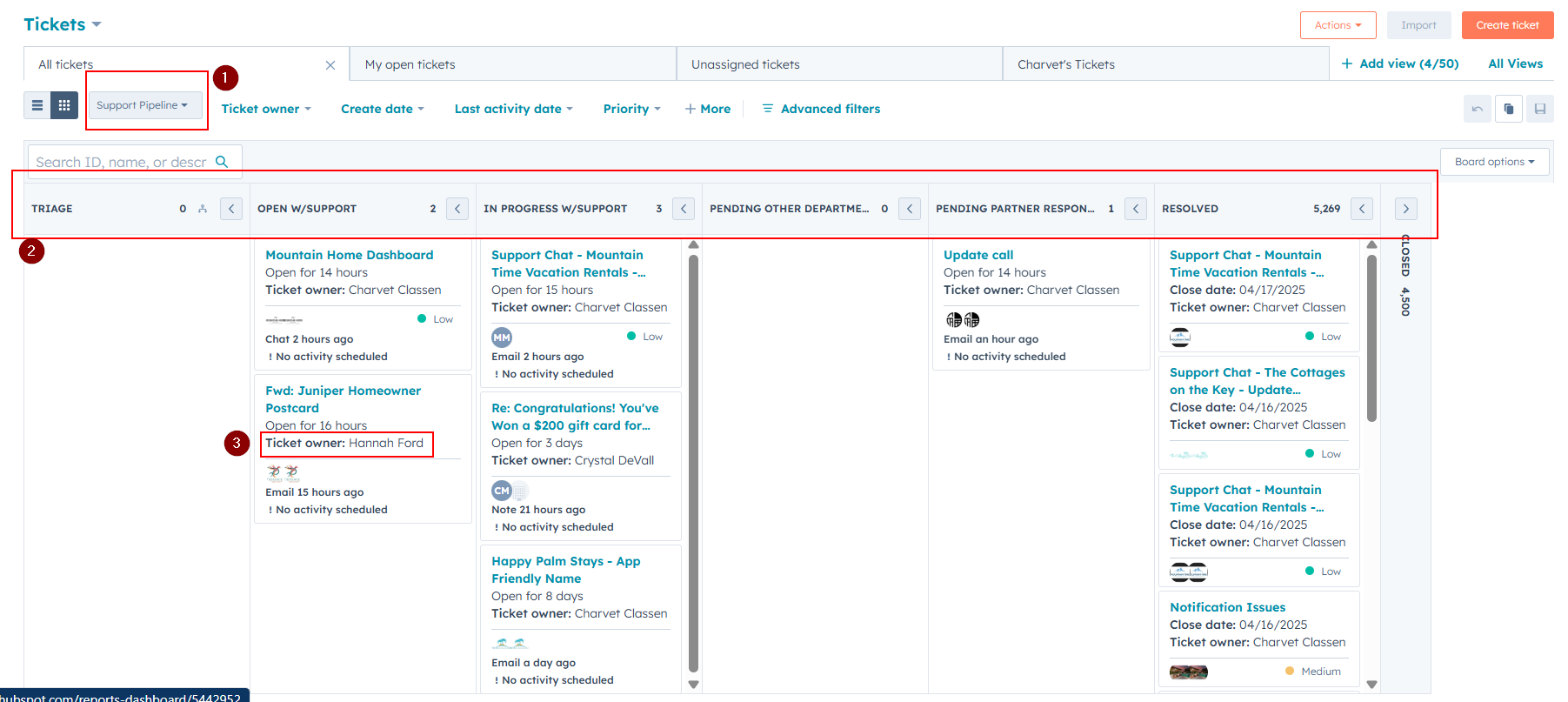This screenshot has width=1568, height=702.
Task: Collapse the Triage column
Action: click(x=231, y=209)
